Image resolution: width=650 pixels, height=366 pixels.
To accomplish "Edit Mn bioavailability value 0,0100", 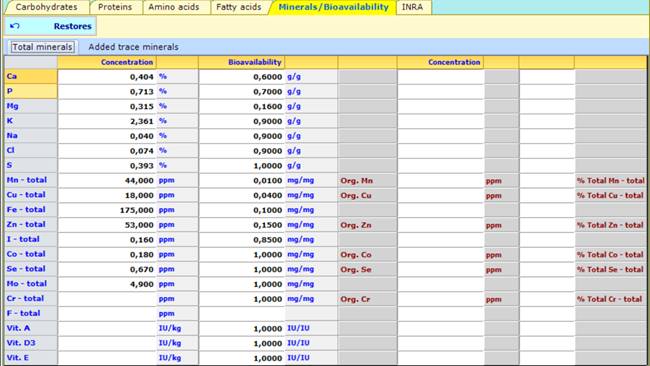I will (x=242, y=180).
